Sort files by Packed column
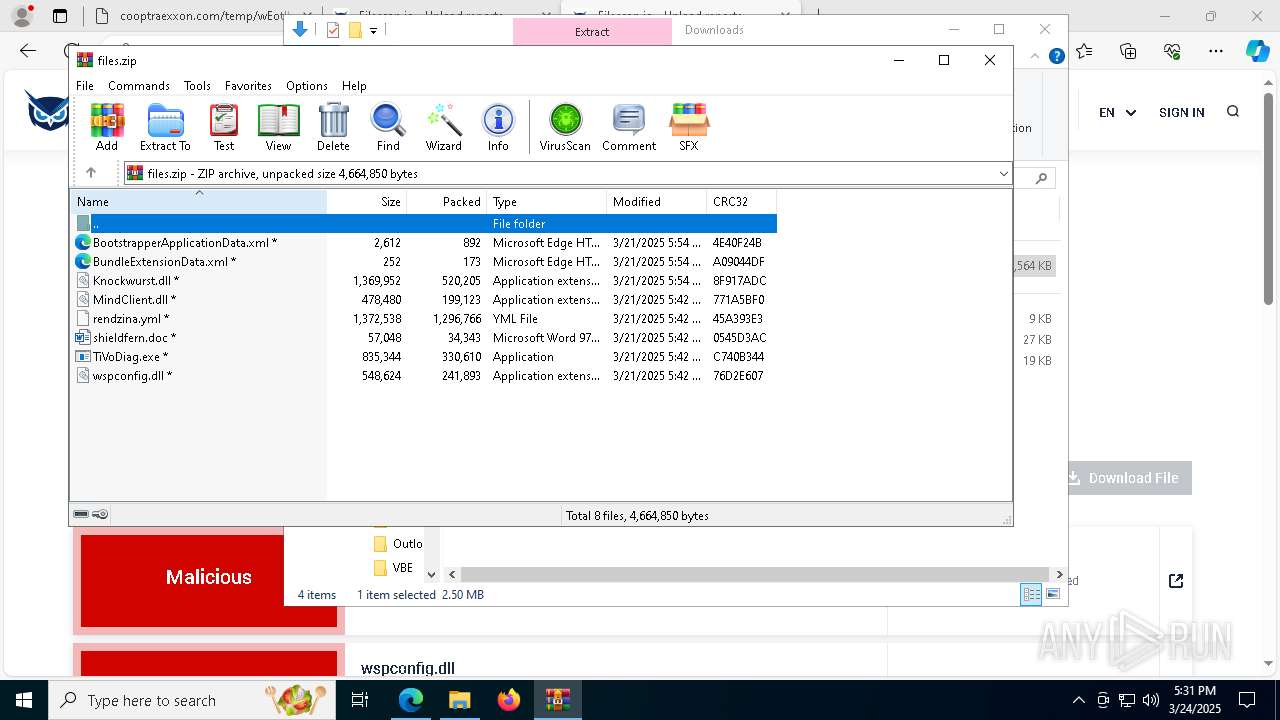This screenshot has width=1280, height=720. coord(446,202)
